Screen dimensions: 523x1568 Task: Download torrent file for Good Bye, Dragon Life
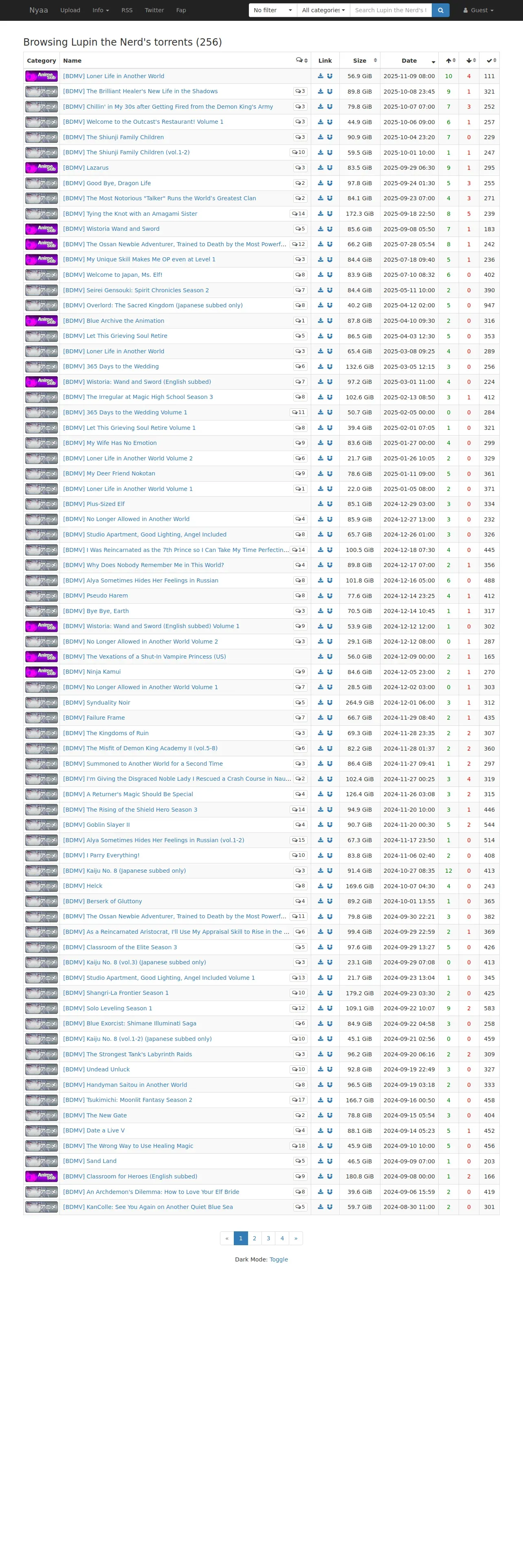point(321,183)
